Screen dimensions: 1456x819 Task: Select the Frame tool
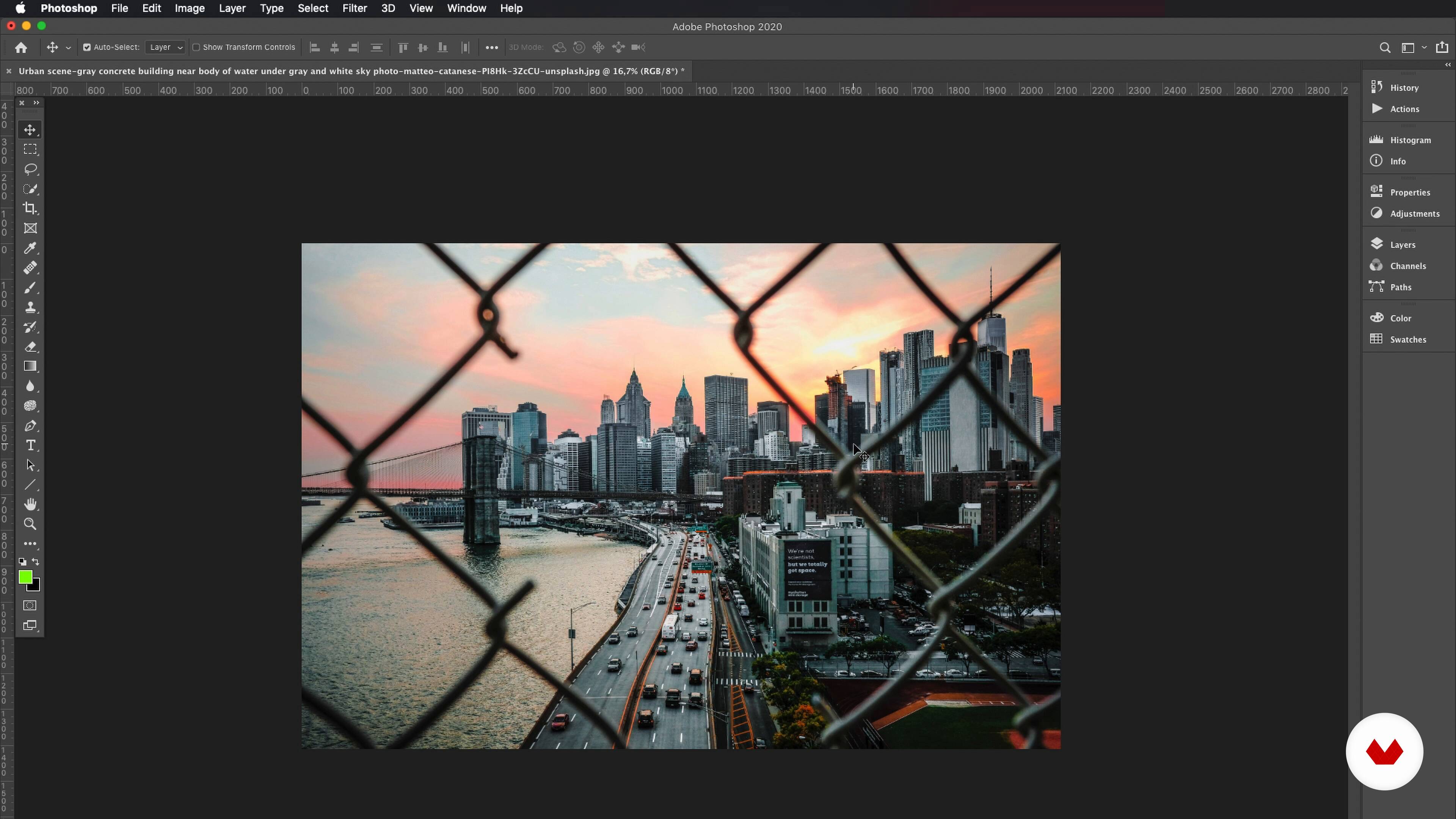click(30, 228)
